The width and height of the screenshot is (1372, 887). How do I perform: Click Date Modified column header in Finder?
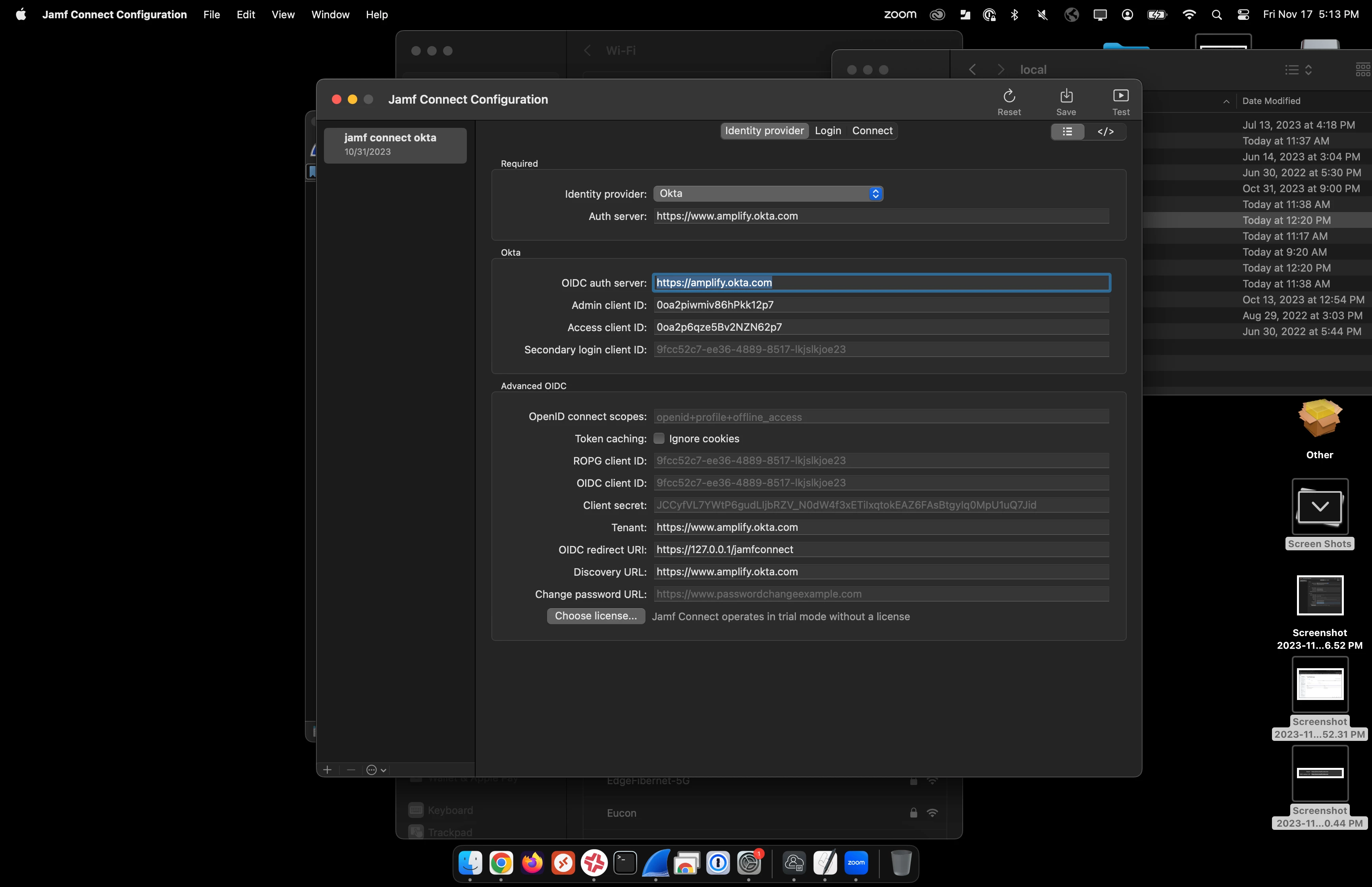1271,101
